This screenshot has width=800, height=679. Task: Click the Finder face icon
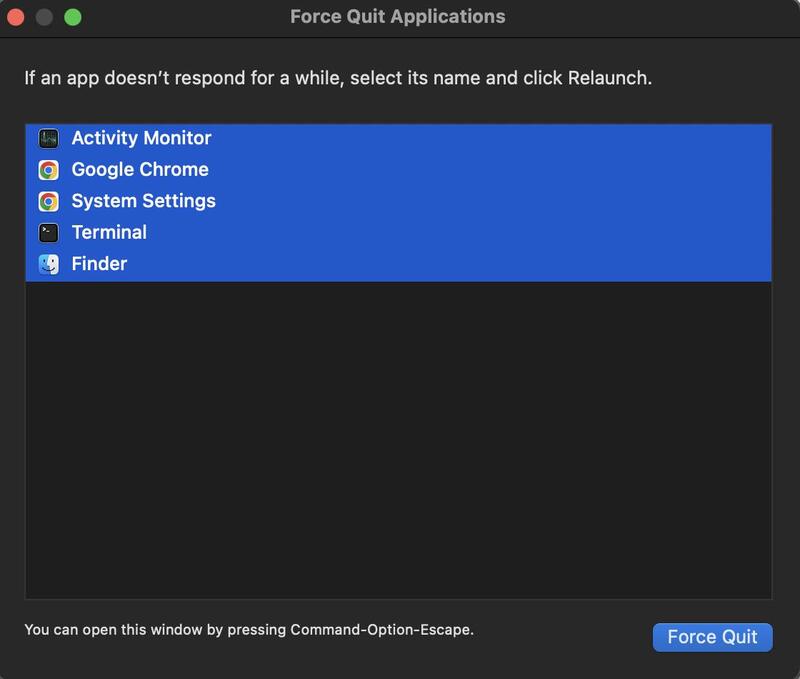[x=48, y=265]
